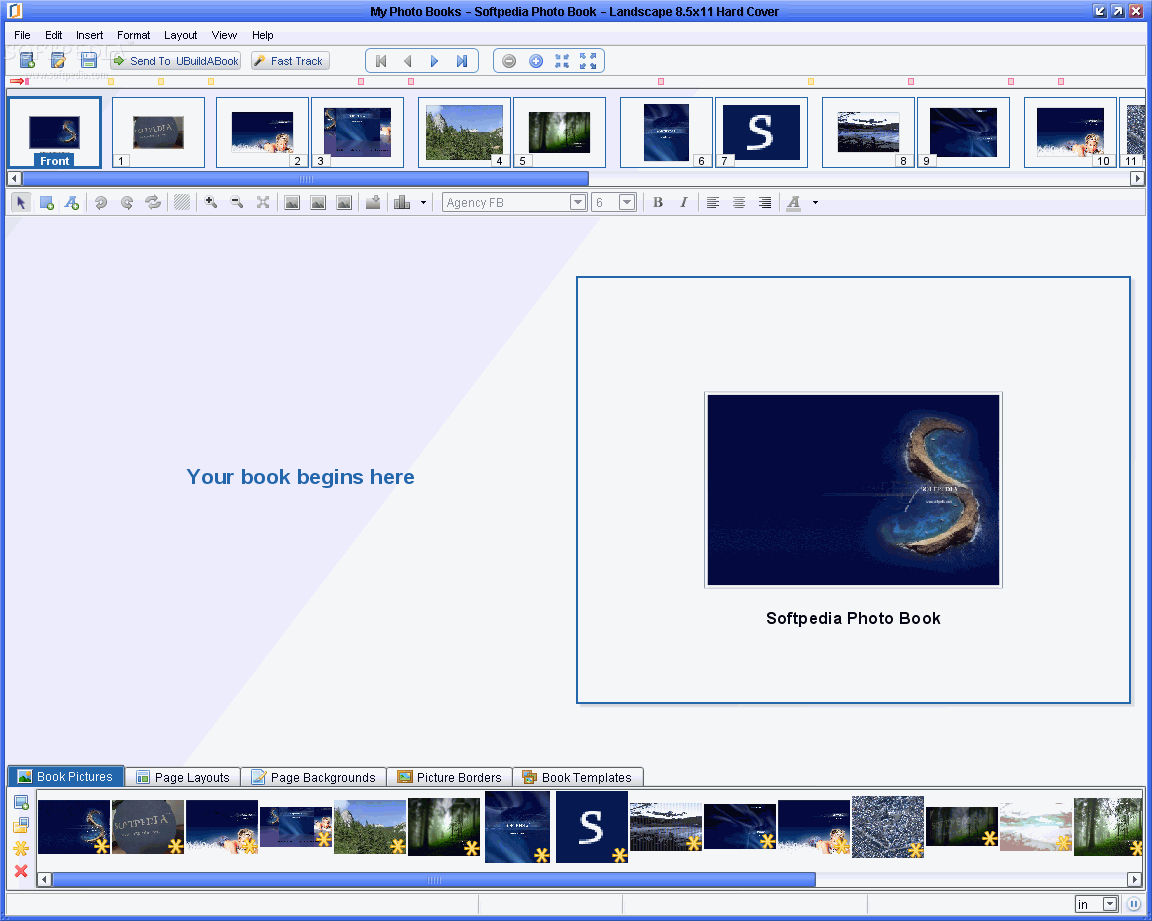Click the second picture effect icon

coord(318,203)
